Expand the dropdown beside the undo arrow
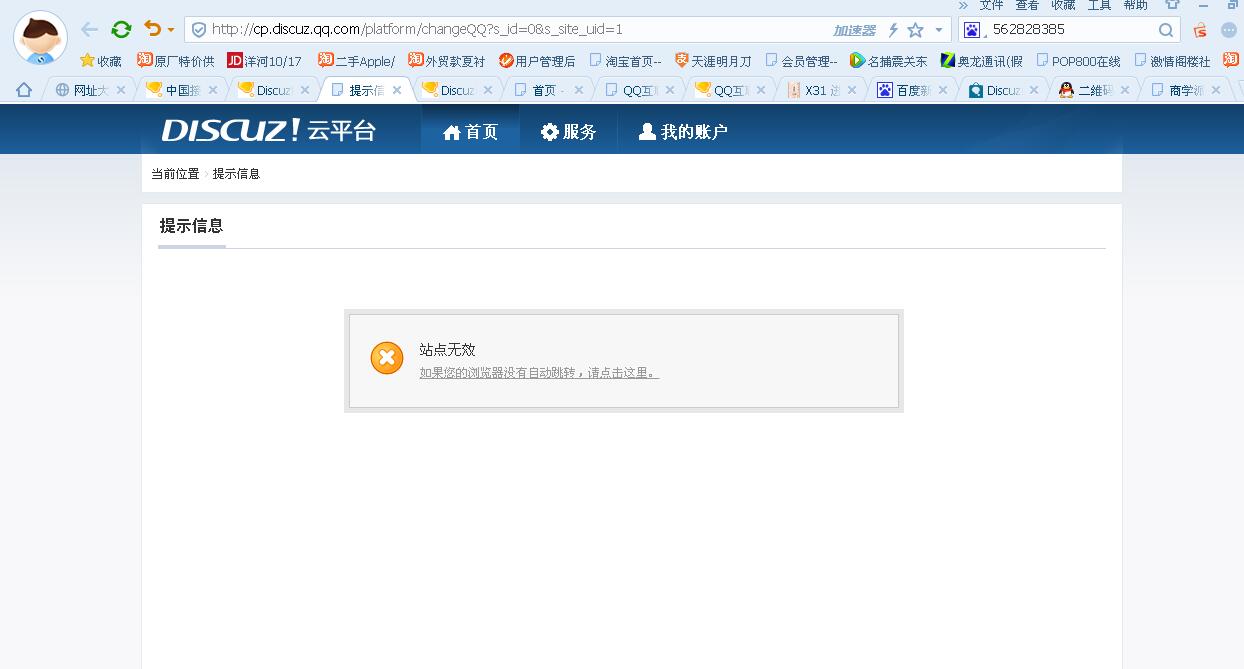Viewport: 1244px width, 669px height. coord(171,30)
